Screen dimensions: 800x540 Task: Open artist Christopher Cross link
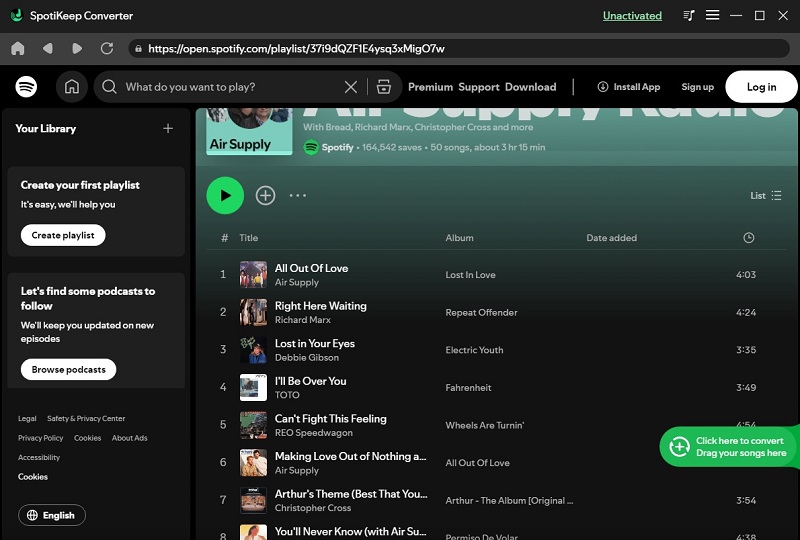coord(313,508)
